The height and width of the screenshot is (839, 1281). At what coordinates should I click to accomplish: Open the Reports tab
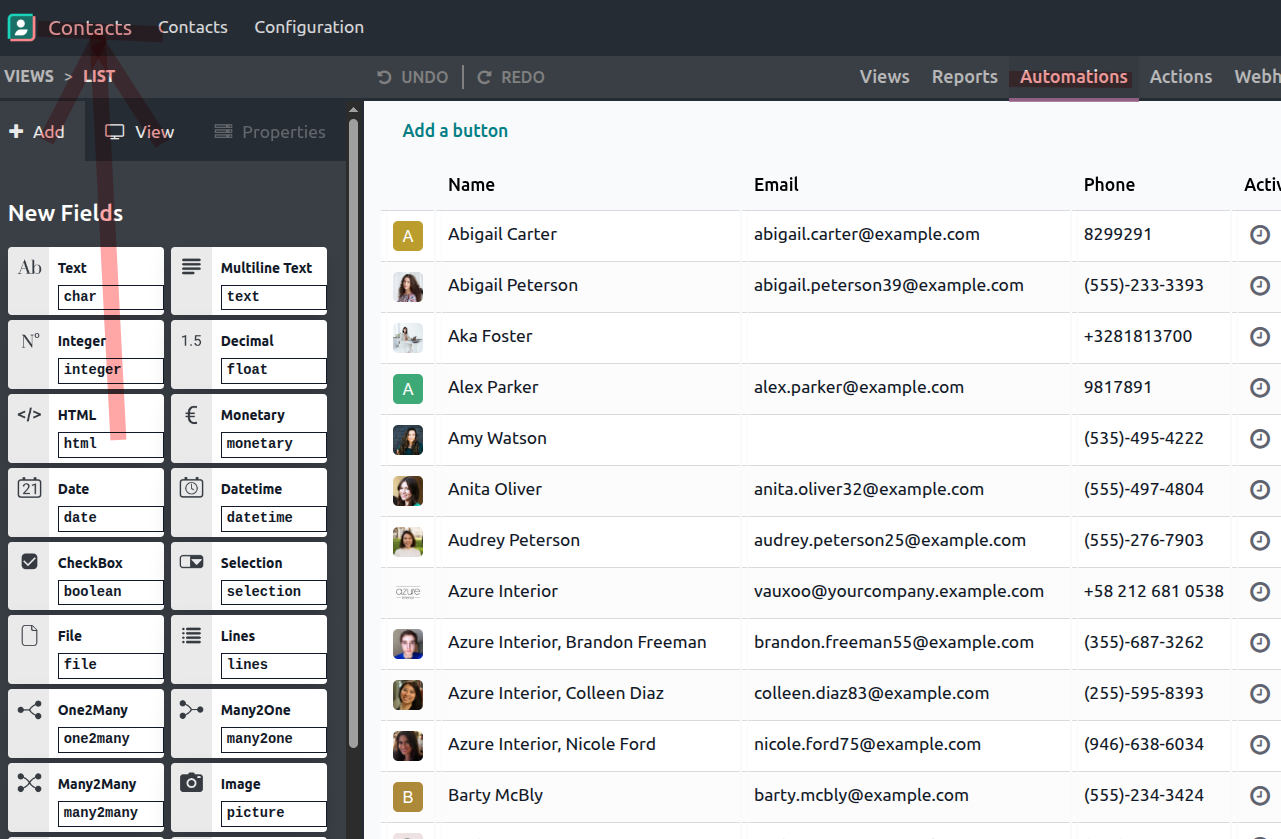click(964, 77)
